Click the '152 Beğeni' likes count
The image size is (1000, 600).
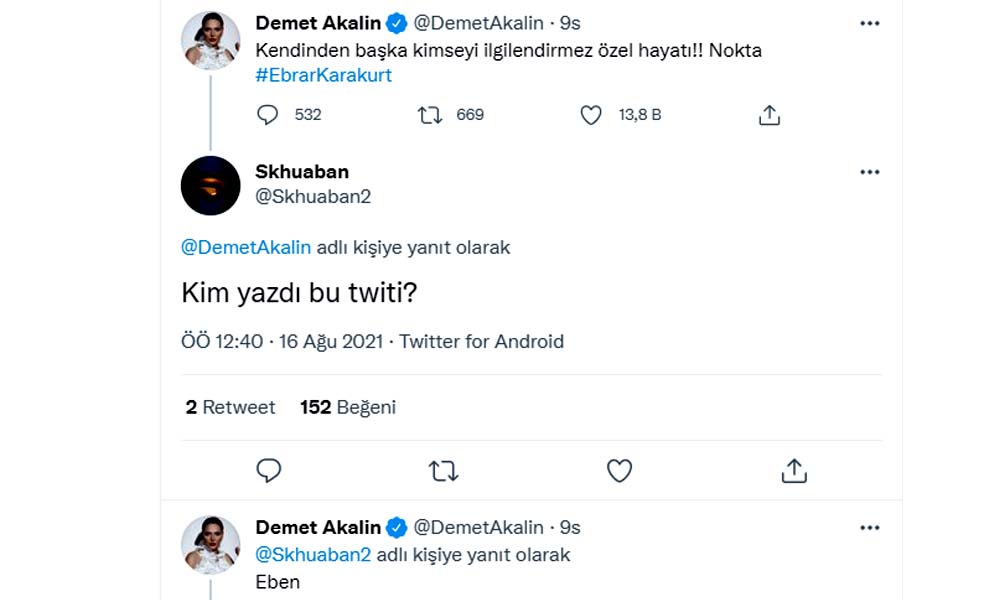click(x=347, y=407)
